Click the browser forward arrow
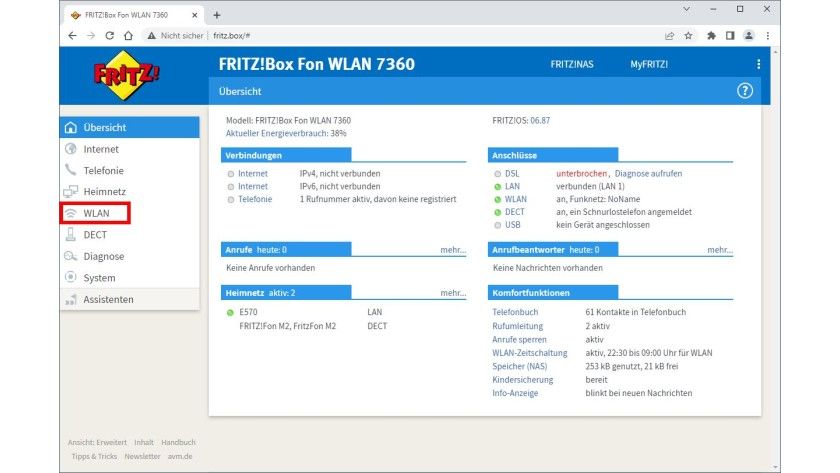Viewport: 840px width, 473px height. (x=91, y=35)
